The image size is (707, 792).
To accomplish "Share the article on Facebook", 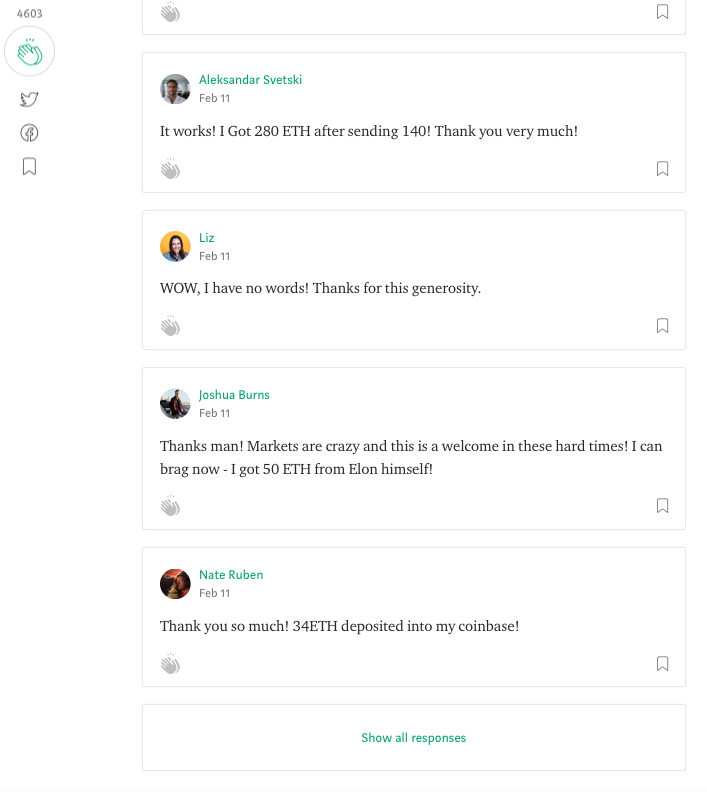I will [29, 133].
